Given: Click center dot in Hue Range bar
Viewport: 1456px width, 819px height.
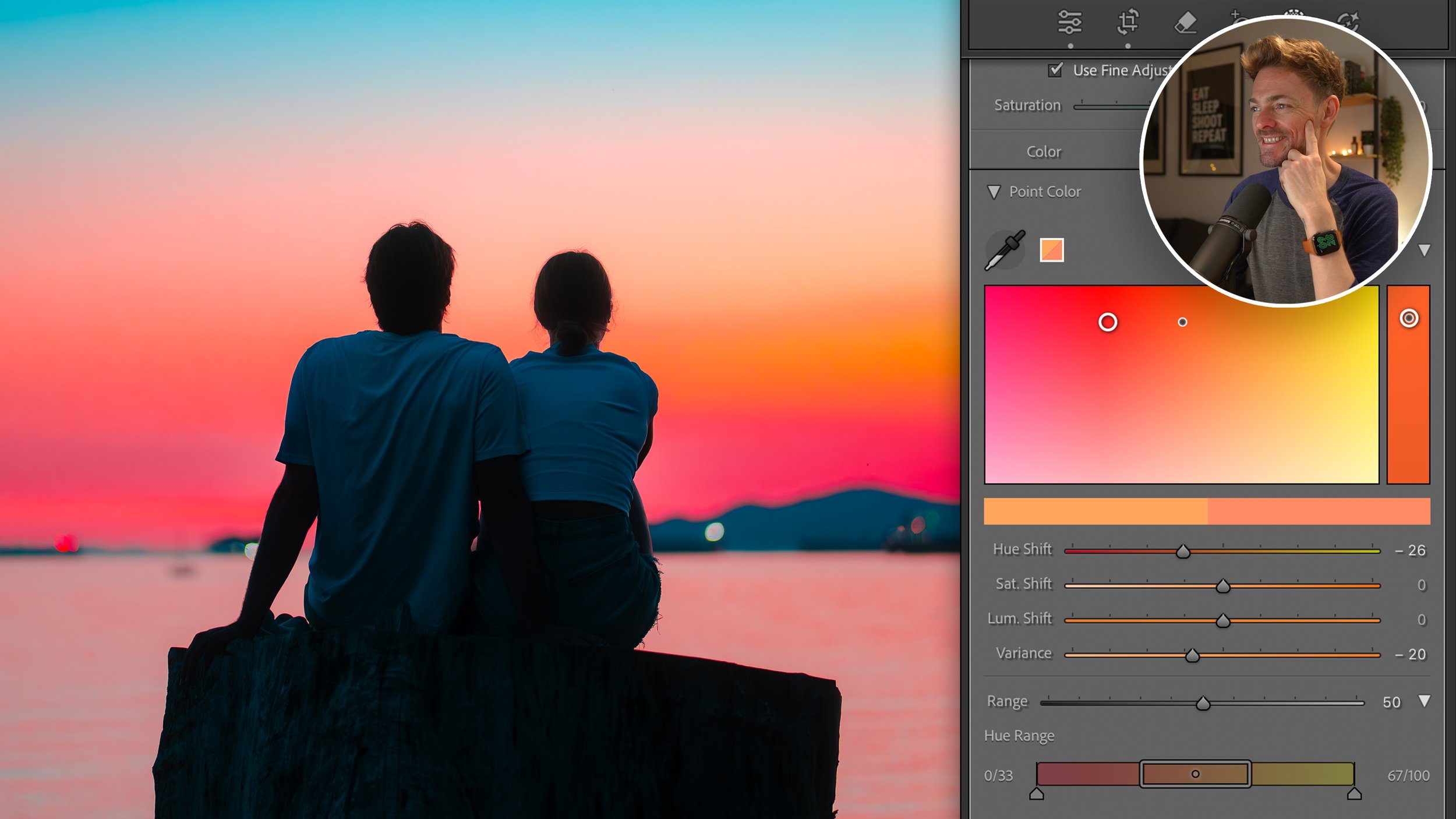Looking at the screenshot, I should [x=1195, y=774].
